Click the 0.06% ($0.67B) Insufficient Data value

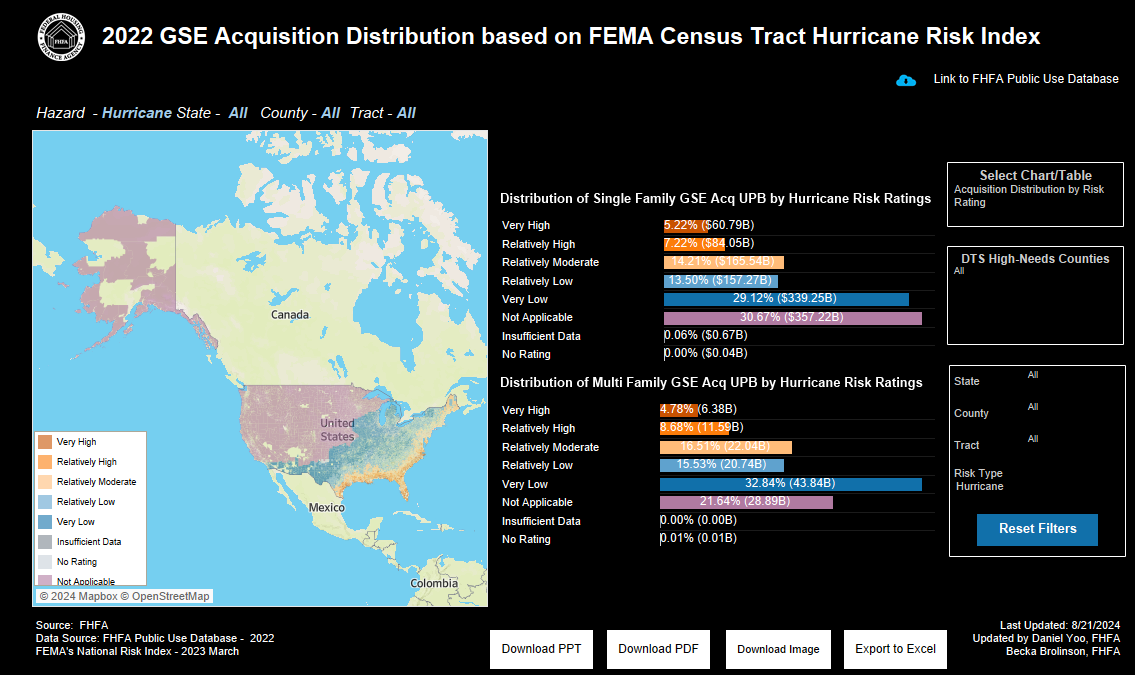[706, 336]
